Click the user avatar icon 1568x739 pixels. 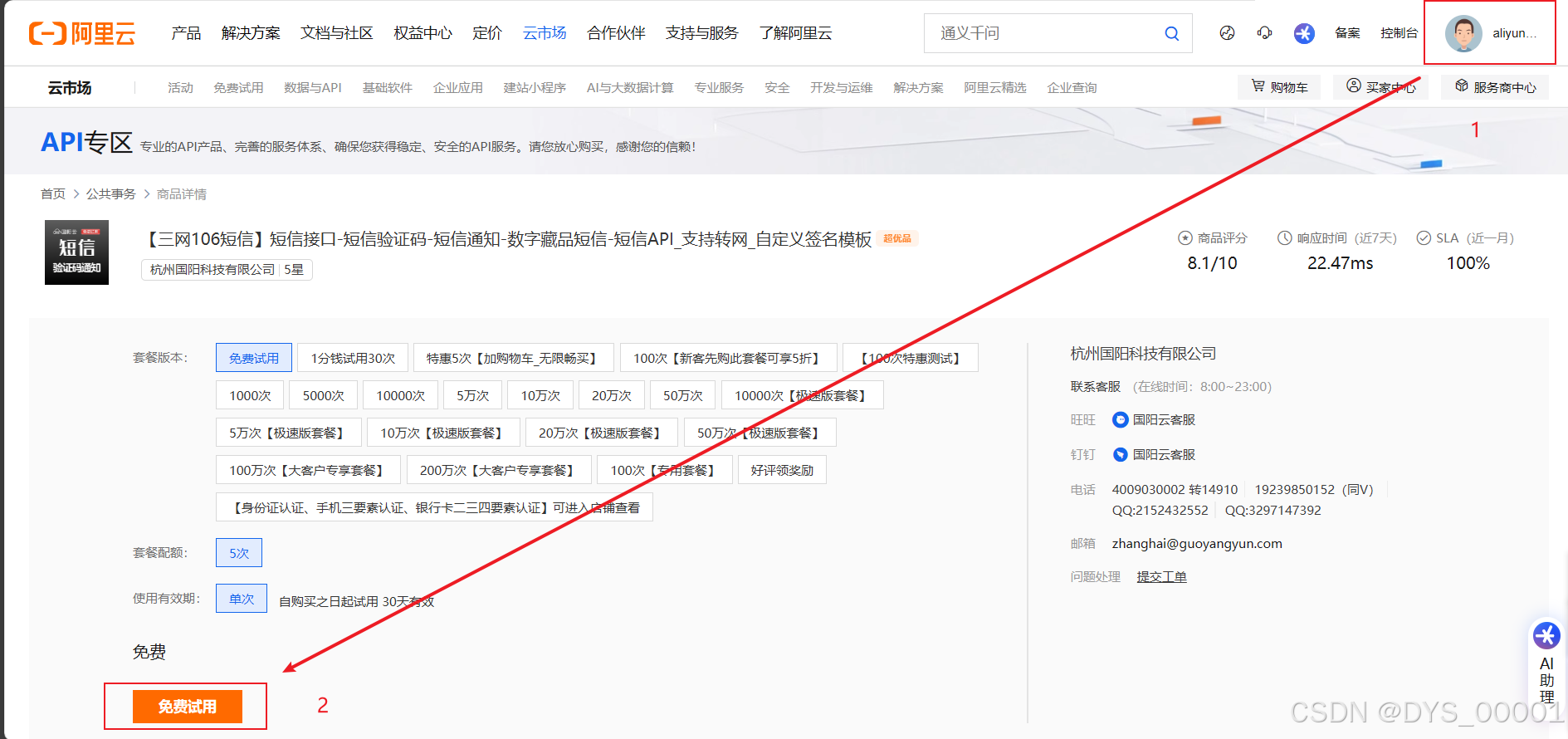(x=1463, y=33)
